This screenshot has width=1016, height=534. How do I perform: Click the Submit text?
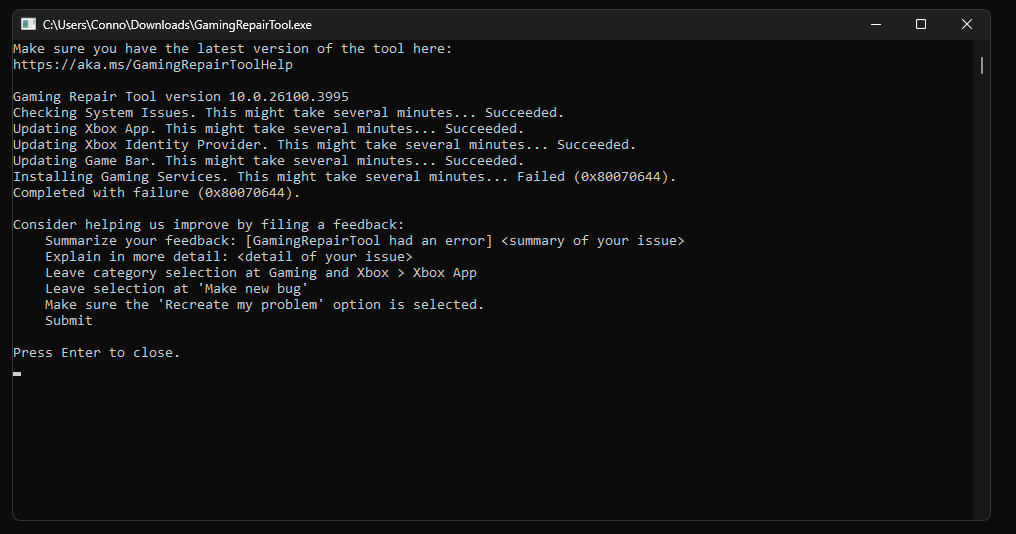(x=69, y=320)
